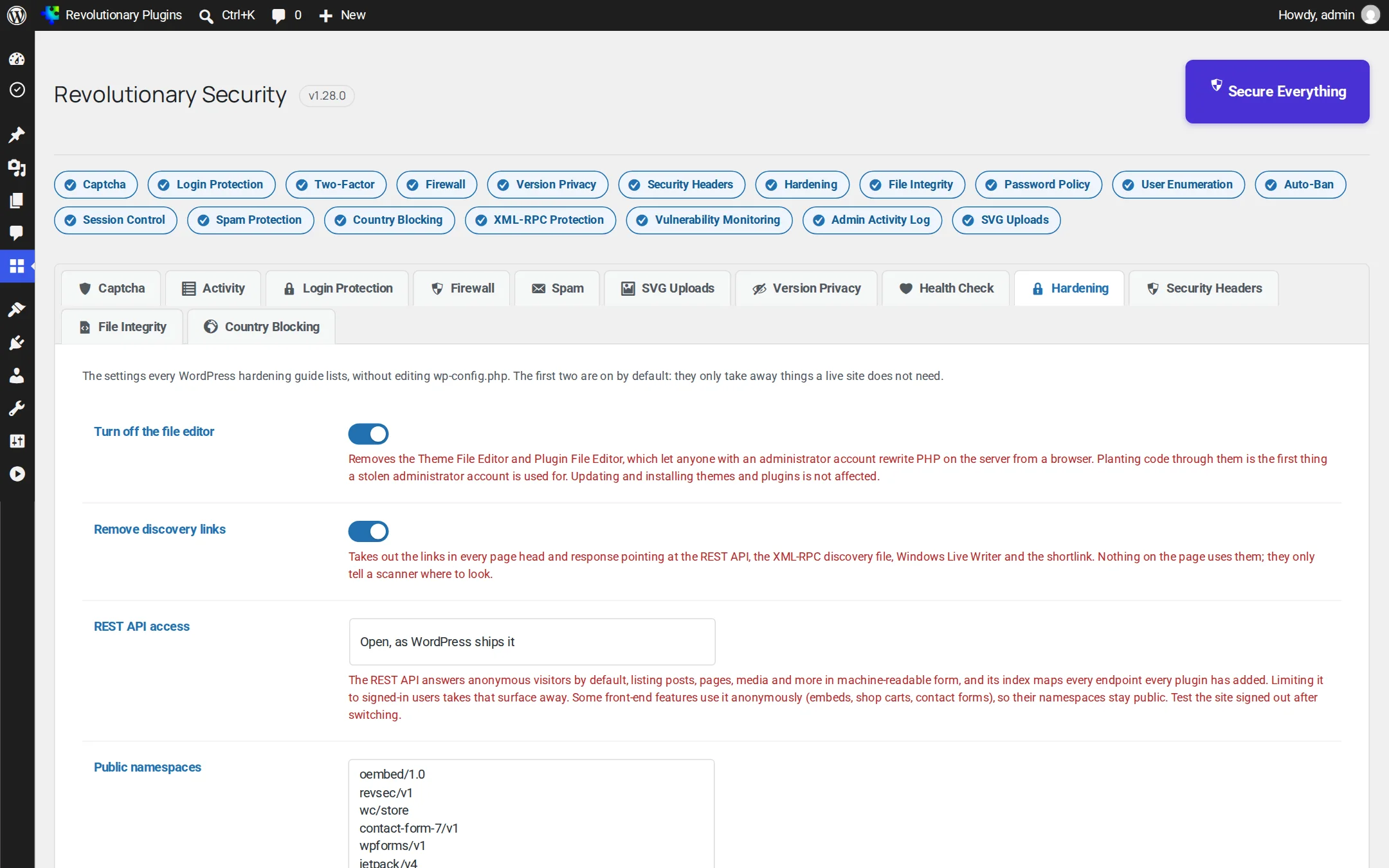Click the admin avatar icon

(x=1370, y=15)
